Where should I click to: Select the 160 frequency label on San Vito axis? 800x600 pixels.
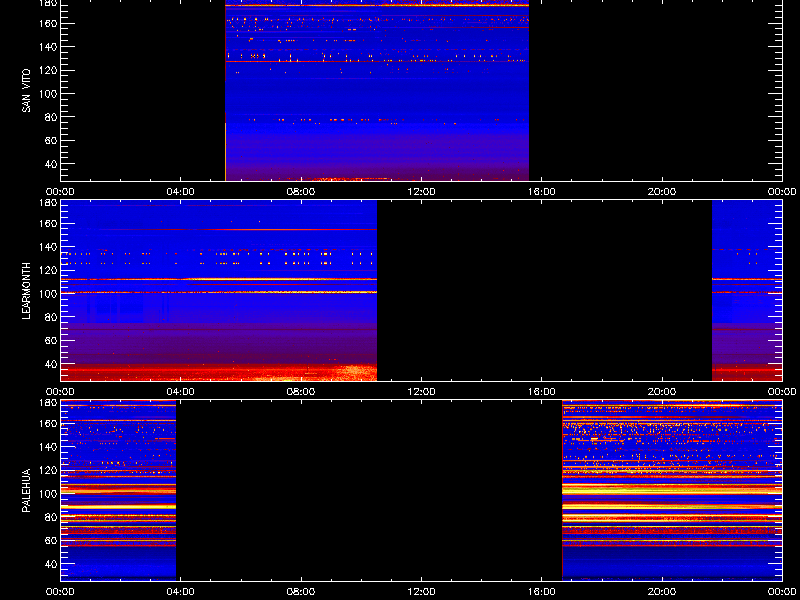tap(48, 23)
